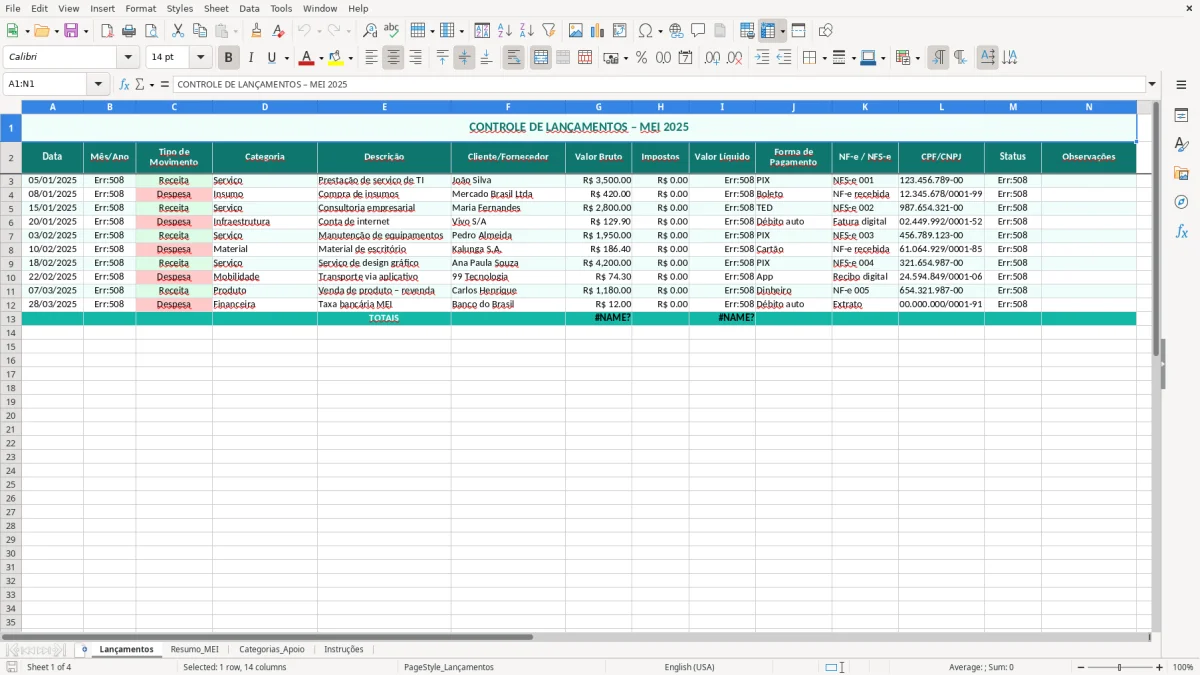This screenshot has width=1200, height=675.
Task: Switch to the Resumo_MEI sheet tab
Action: point(194,649)
